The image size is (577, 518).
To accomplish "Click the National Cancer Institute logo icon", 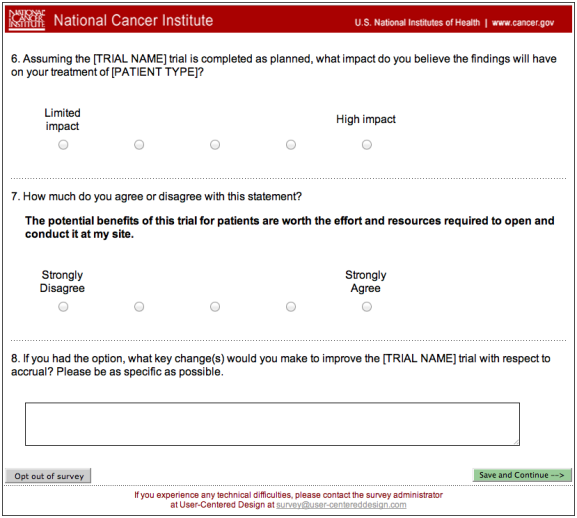I will pyautogui.click(x=27, y=20).
